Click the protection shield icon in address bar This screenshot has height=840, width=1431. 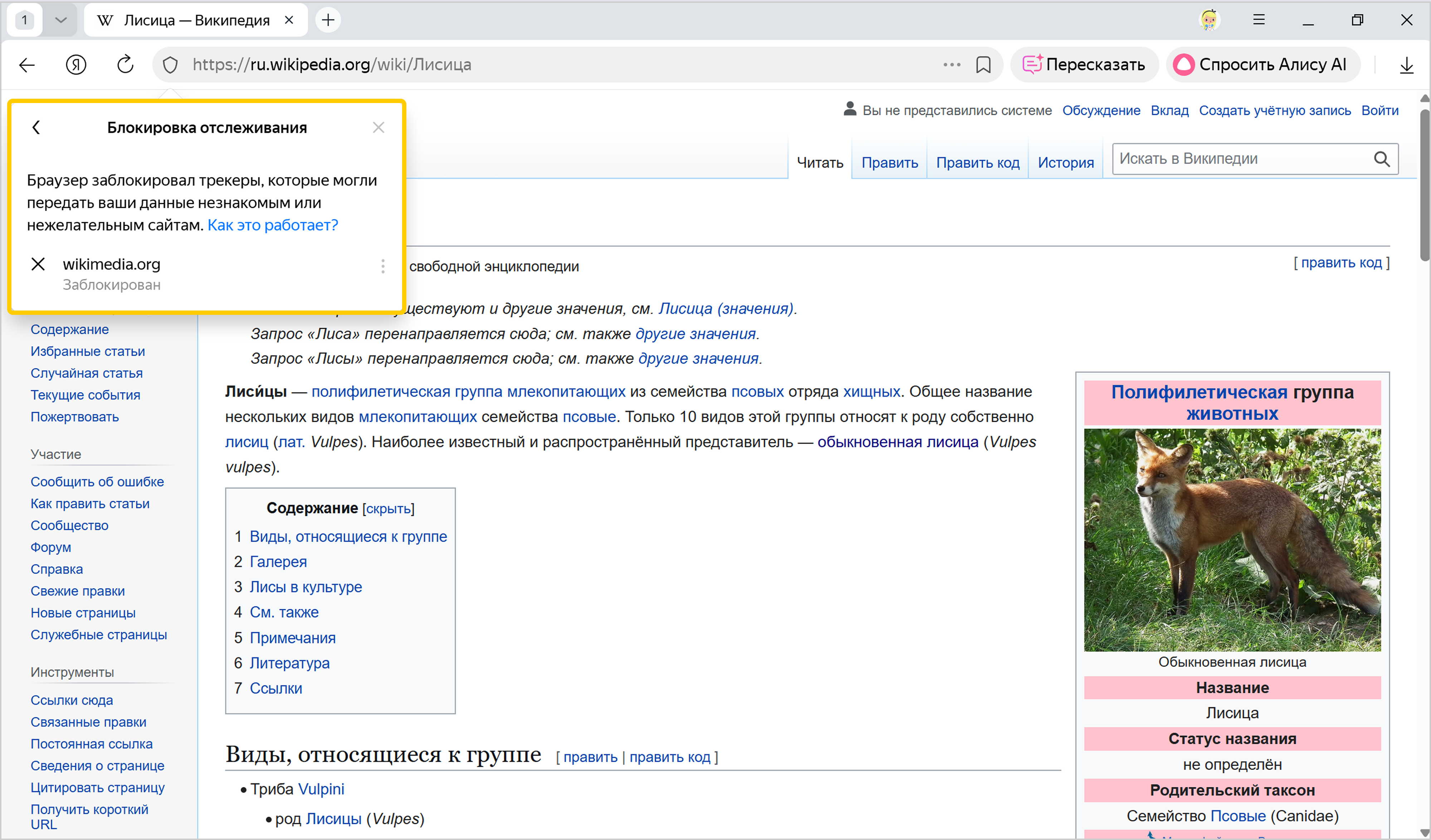[170, 65]
